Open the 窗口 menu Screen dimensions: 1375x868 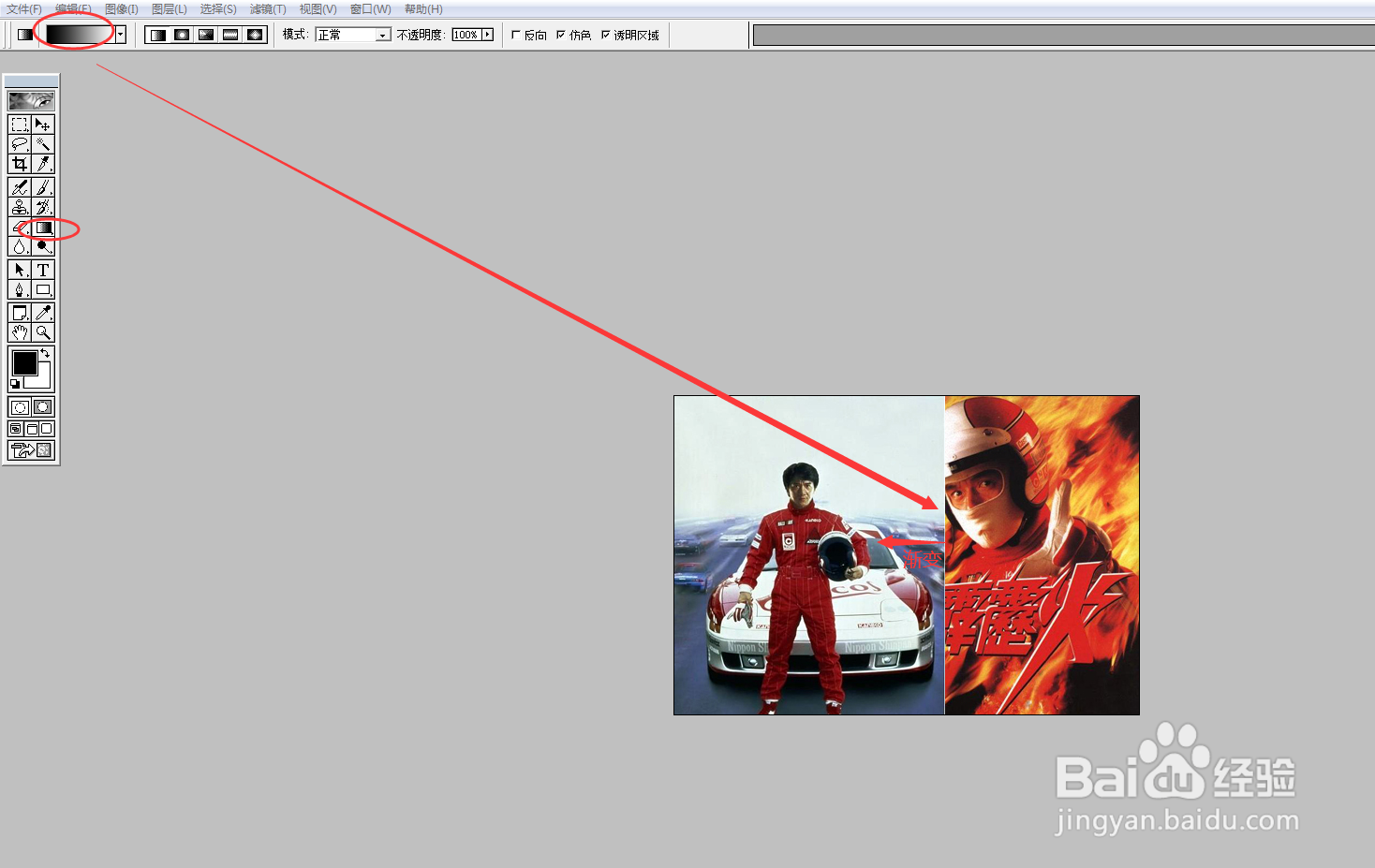click(371, 9)
